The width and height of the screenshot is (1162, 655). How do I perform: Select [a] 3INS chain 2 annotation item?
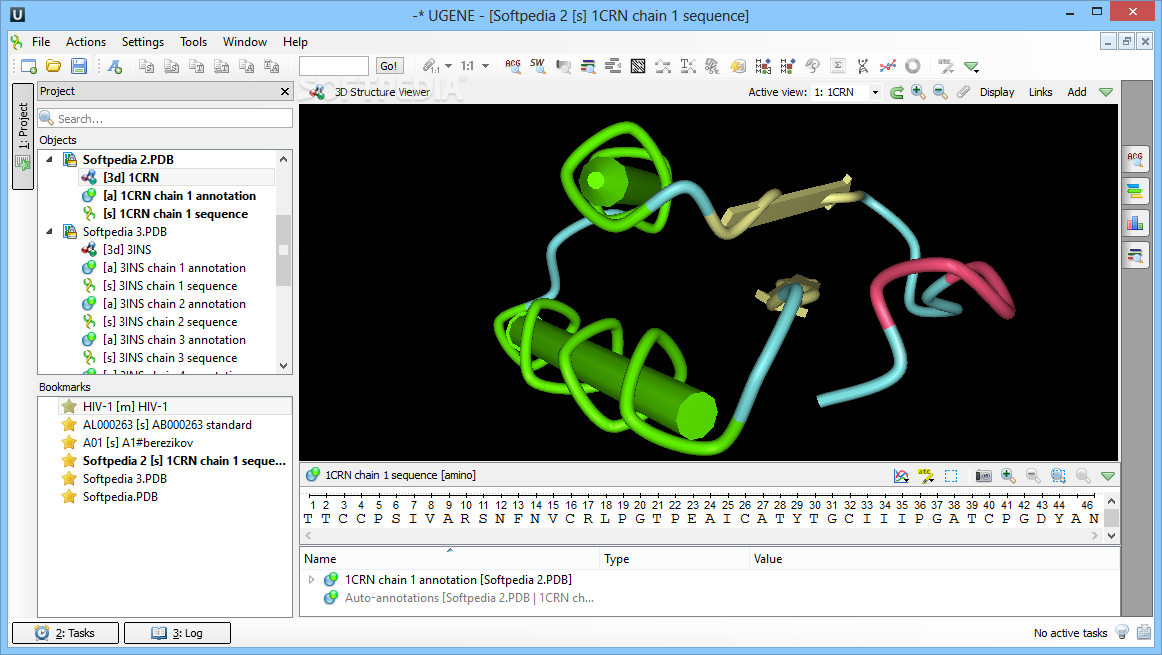click(x=174, y=304)
